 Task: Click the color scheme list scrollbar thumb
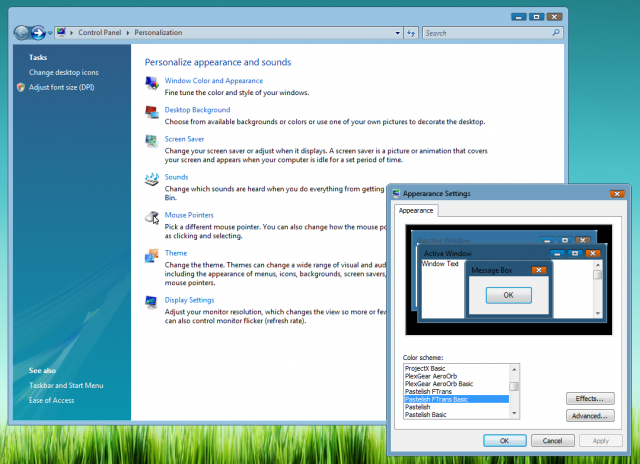pos(514,386)
